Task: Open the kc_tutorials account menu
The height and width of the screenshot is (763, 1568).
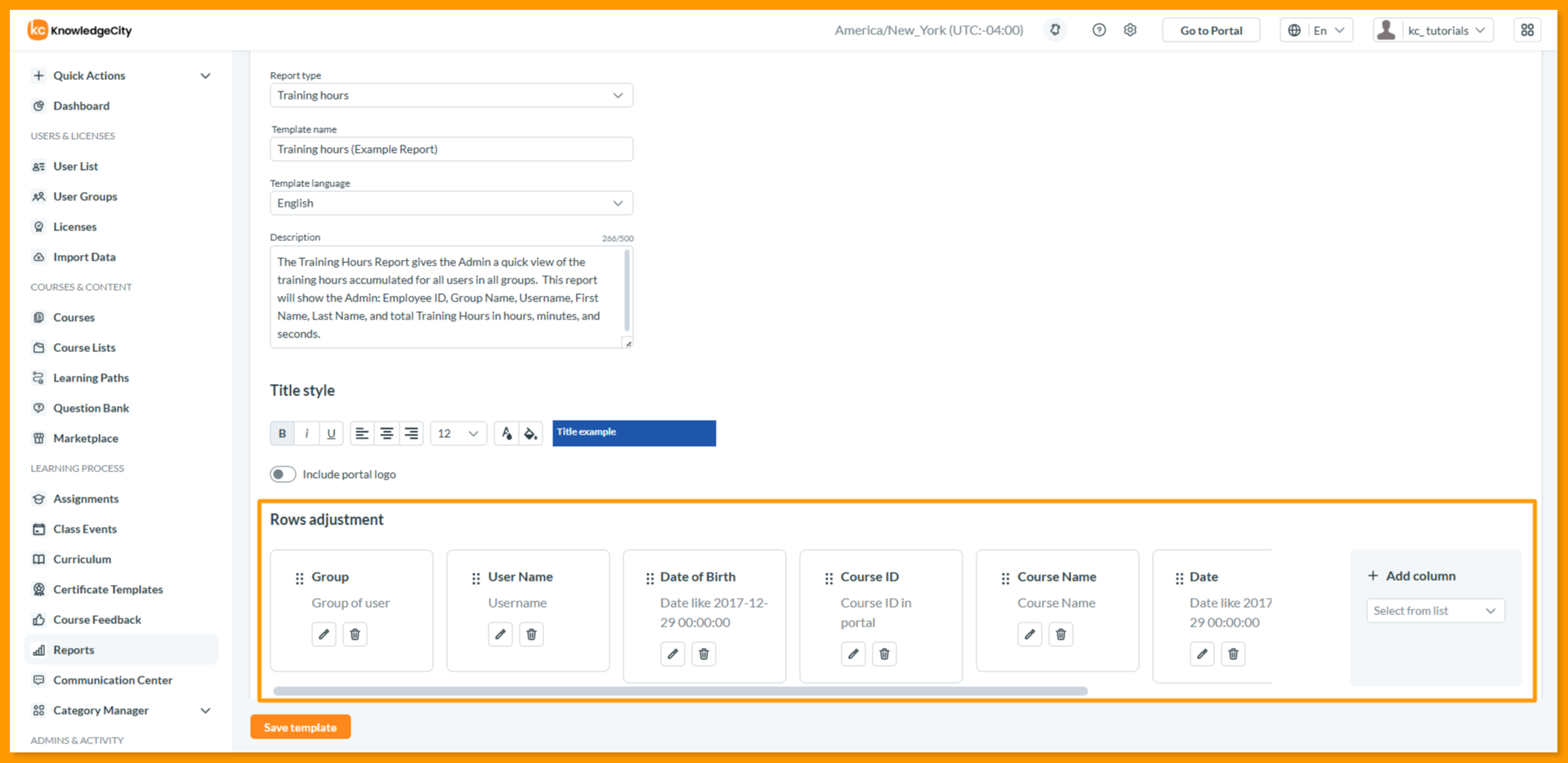Action: click(1434, 30)
